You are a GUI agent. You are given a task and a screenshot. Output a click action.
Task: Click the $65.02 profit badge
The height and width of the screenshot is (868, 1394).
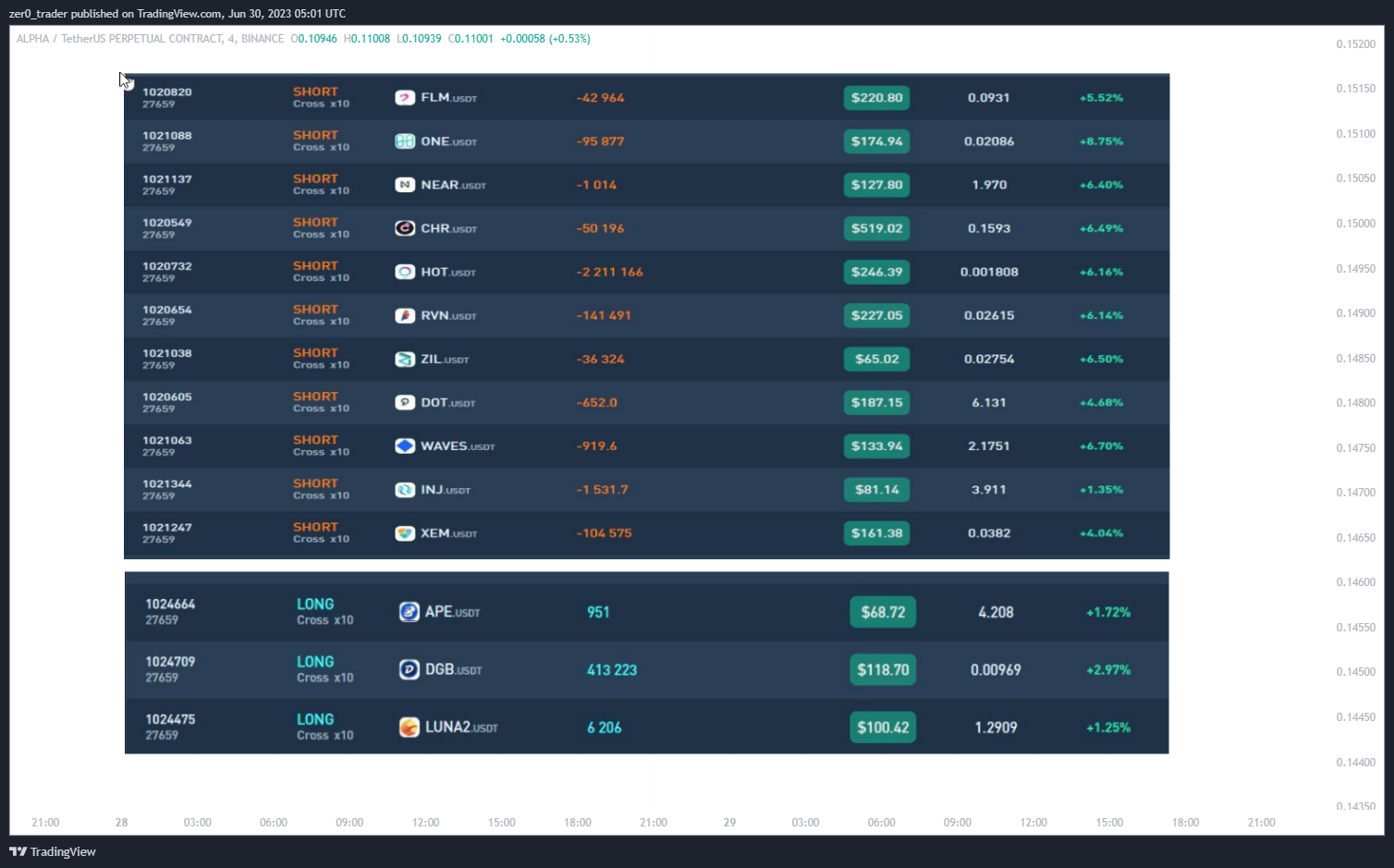pos(876,359)
